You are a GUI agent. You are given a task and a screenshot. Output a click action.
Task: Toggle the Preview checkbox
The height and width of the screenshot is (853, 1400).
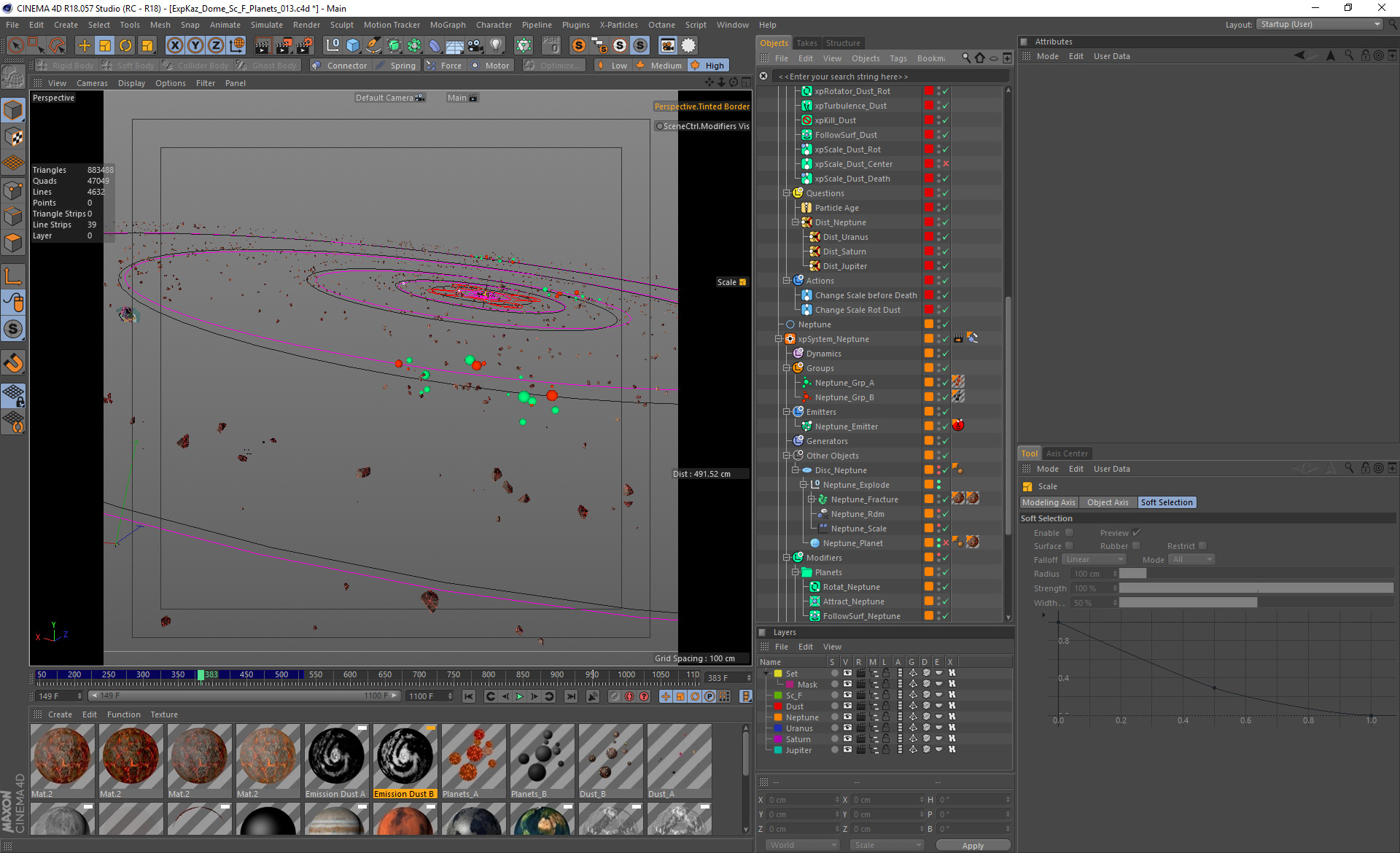click(1136, 533)
